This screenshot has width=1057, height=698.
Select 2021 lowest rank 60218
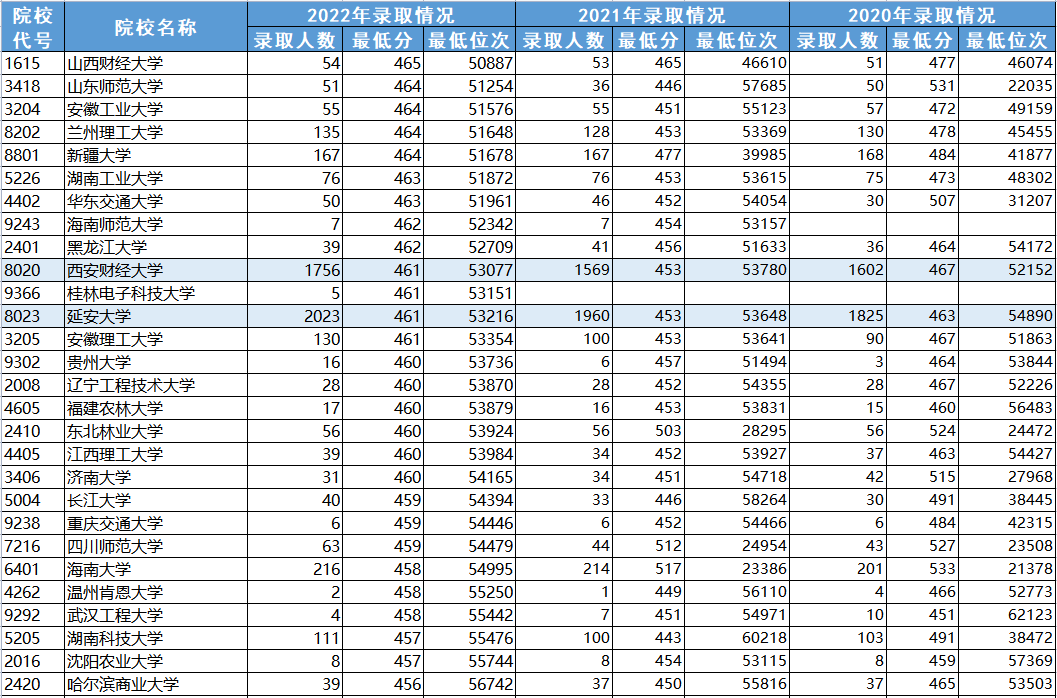pyautogui.click(x=737, y=638)
